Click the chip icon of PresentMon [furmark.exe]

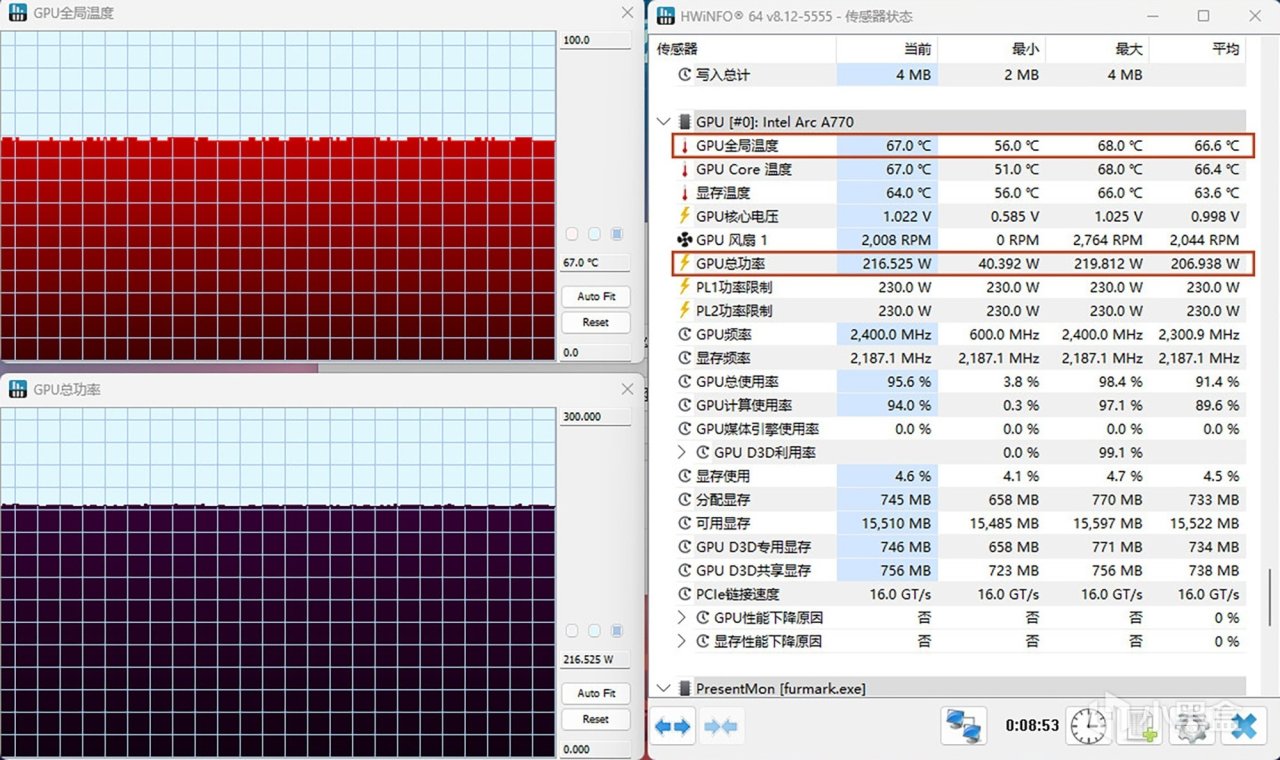coord(685,689)
